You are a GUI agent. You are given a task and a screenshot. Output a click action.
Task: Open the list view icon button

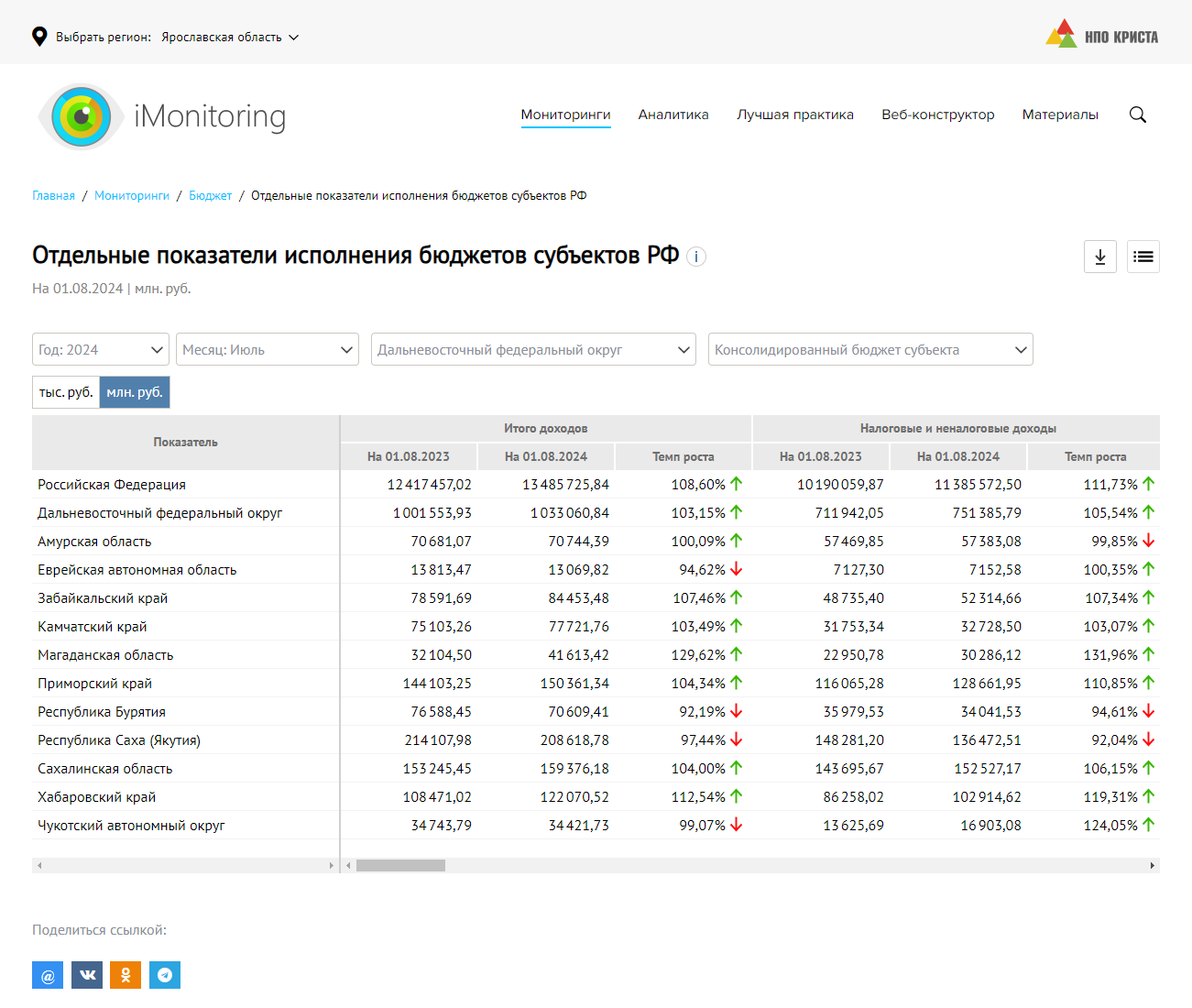pos(1143,257)
